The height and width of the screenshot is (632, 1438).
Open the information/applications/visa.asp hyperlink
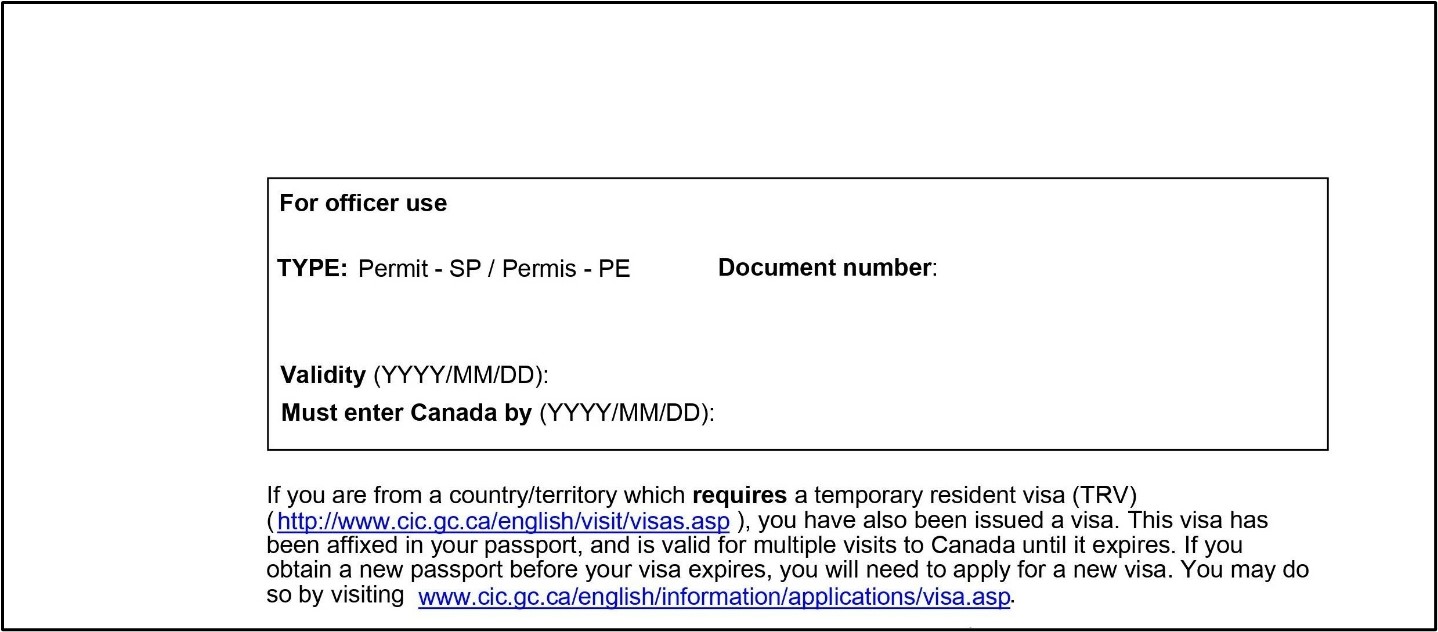(x=715, y=598)
